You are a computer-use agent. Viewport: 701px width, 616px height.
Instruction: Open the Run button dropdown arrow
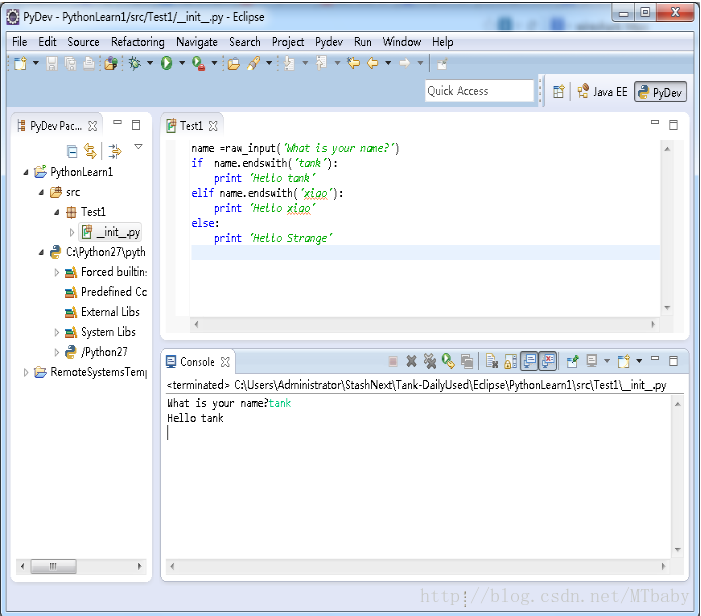click(x=181, y=63)
